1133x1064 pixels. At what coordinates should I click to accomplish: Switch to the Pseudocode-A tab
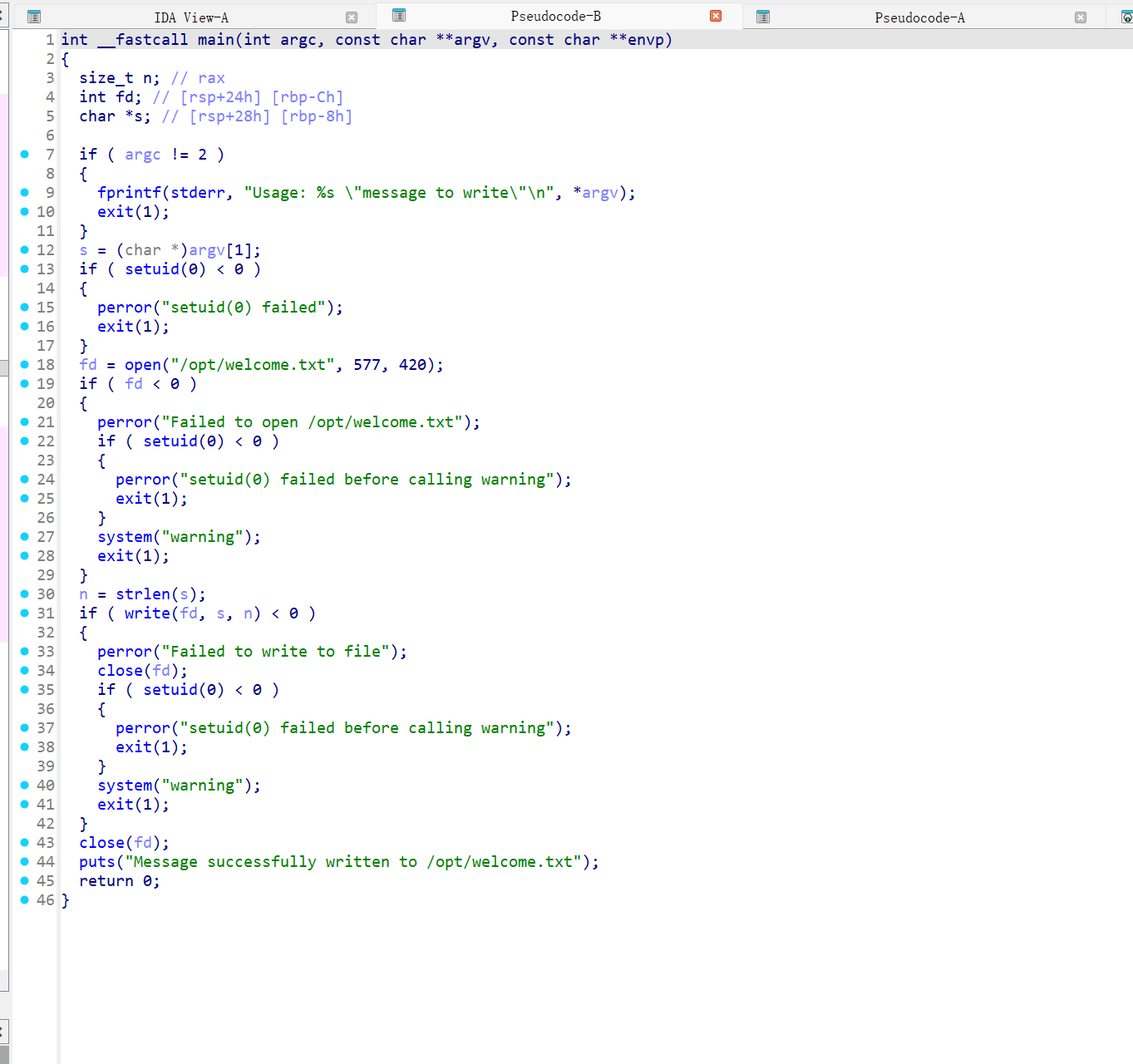[919, 17]
